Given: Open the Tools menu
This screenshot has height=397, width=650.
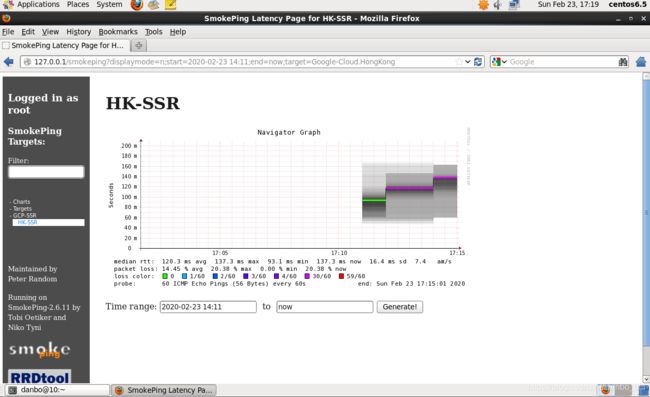Looking at the screenshot, I should click(153, 32).
